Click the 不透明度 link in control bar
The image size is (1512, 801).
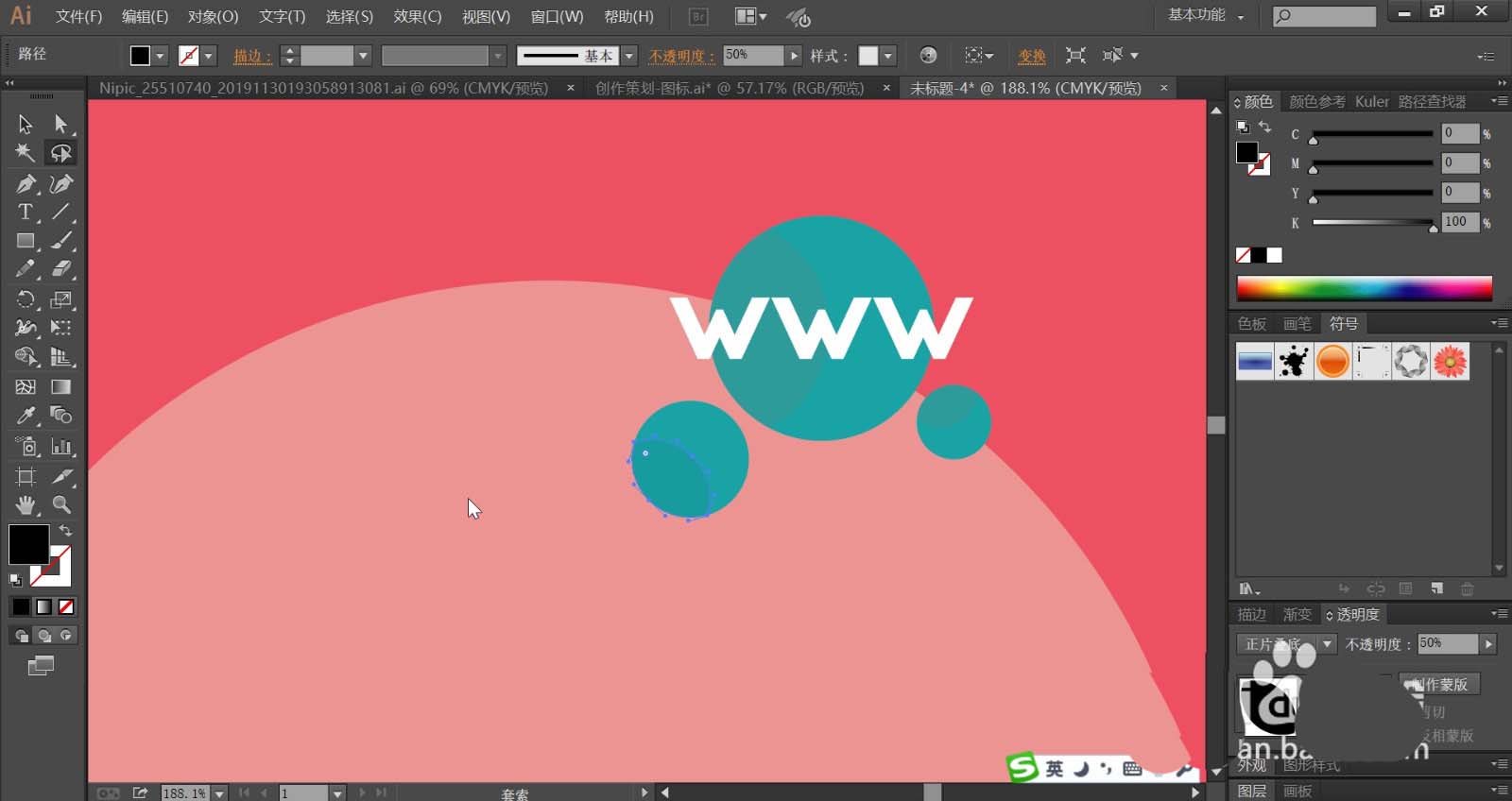tap(681, 56)
